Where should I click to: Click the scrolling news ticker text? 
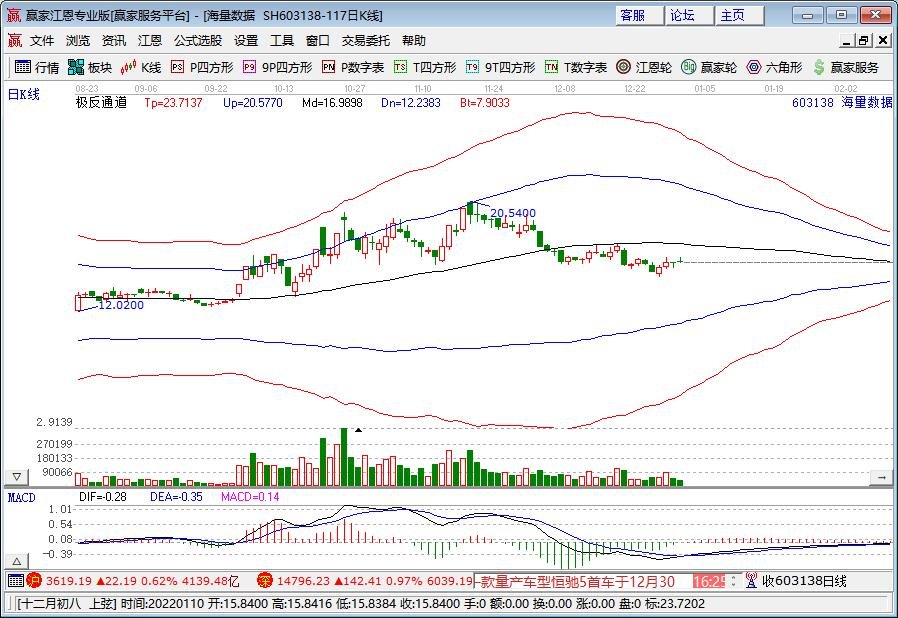tap(577, 582)
